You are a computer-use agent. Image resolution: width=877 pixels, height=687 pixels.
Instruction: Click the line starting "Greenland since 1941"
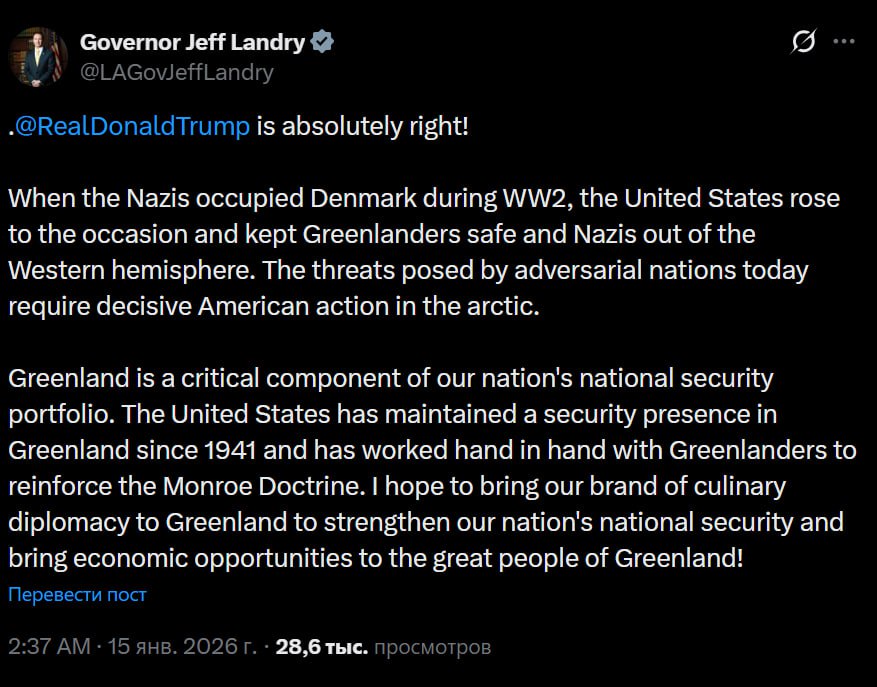pos(431,450)
